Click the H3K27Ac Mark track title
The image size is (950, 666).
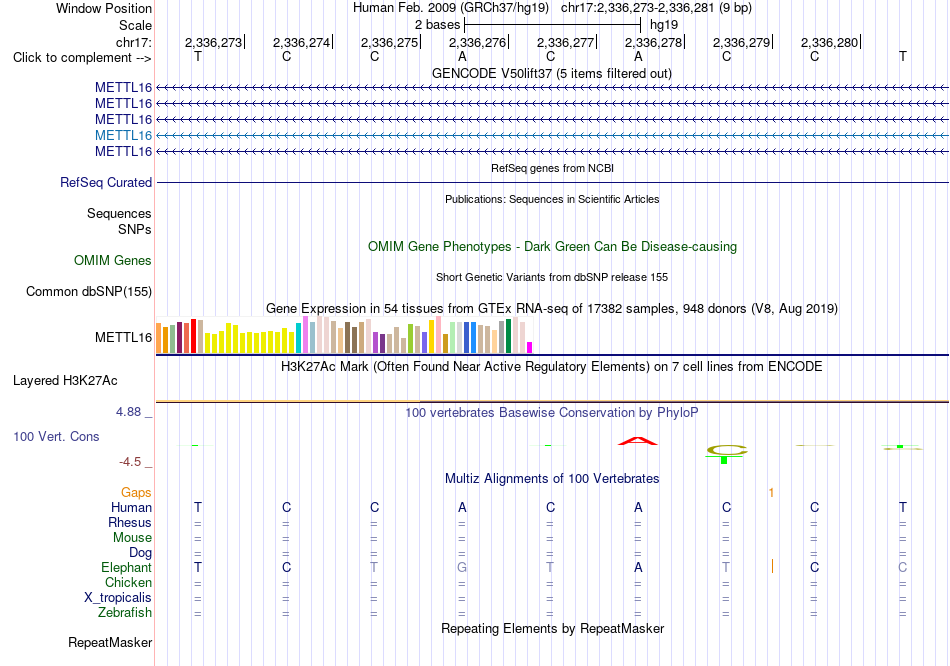point(552,367)
